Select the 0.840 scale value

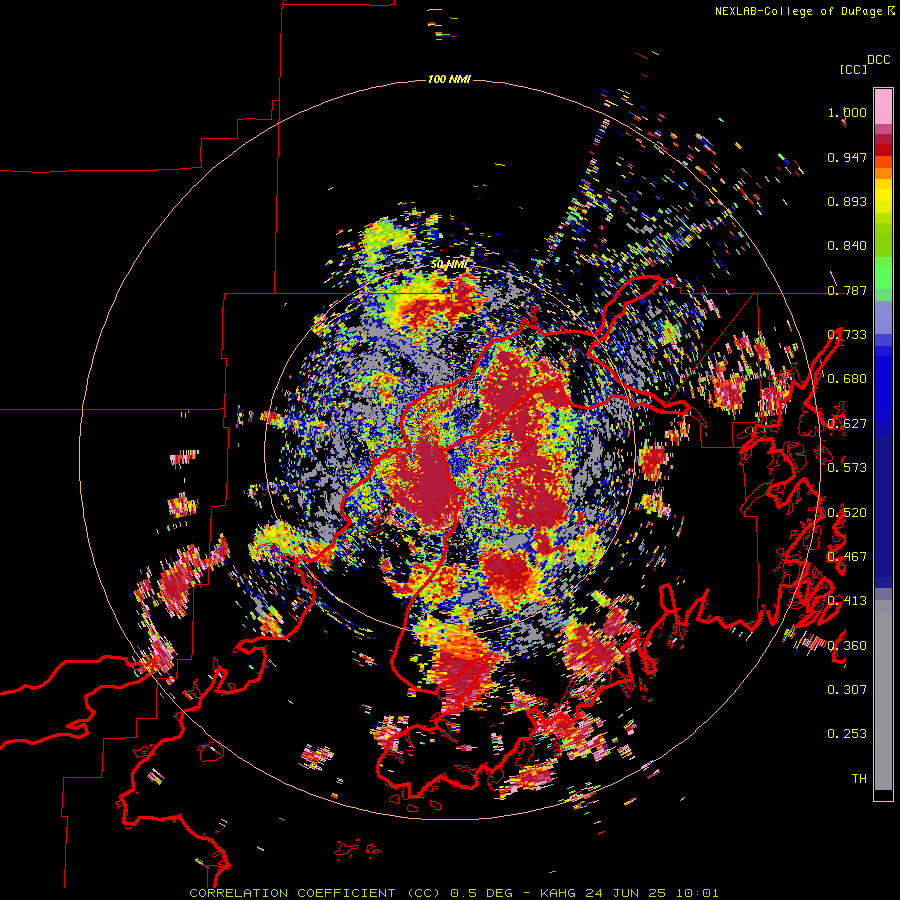(847, 246)
